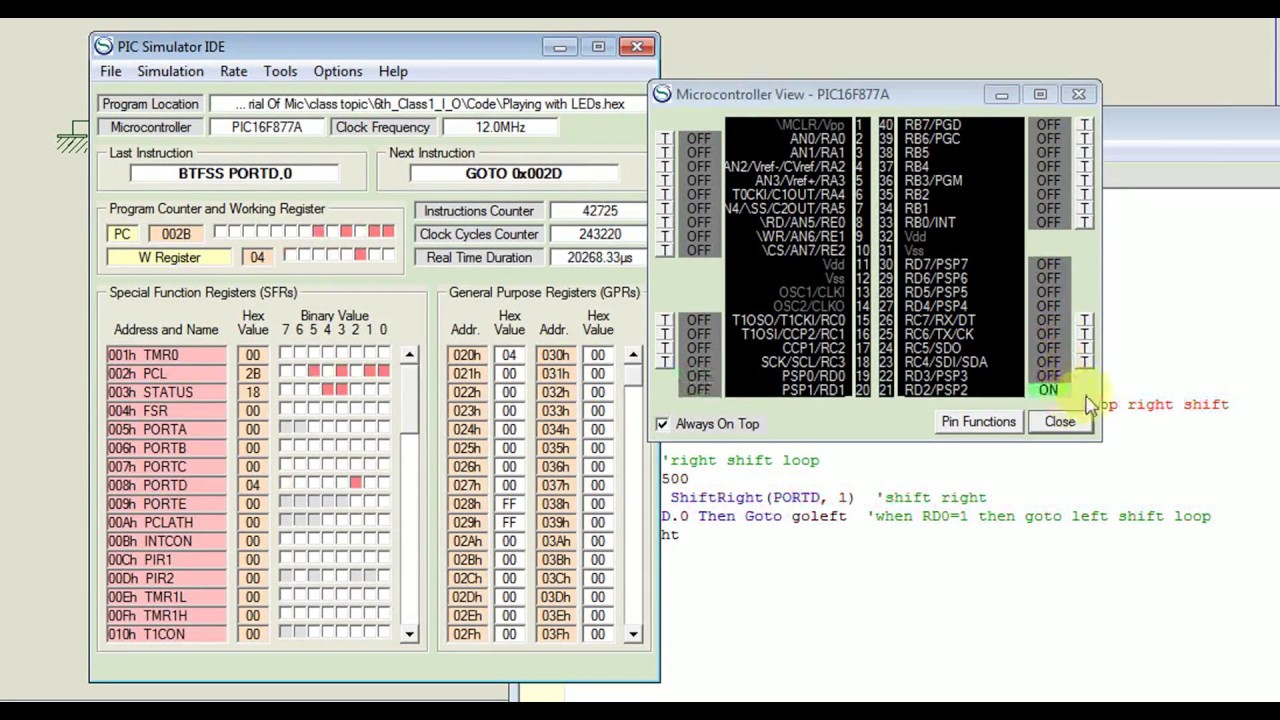The width and height of the screenshot is (1280, 720).
Task: Click the Last Instruction BTFSS PORTD,0
Action: pos(235,173)
